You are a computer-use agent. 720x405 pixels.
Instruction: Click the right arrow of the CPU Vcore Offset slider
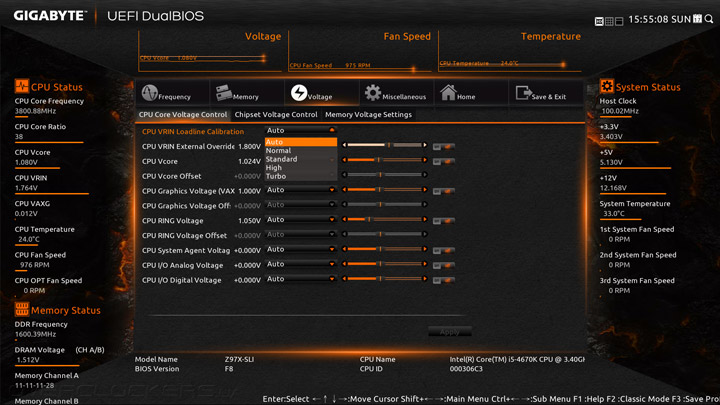(x=425, y=174)
